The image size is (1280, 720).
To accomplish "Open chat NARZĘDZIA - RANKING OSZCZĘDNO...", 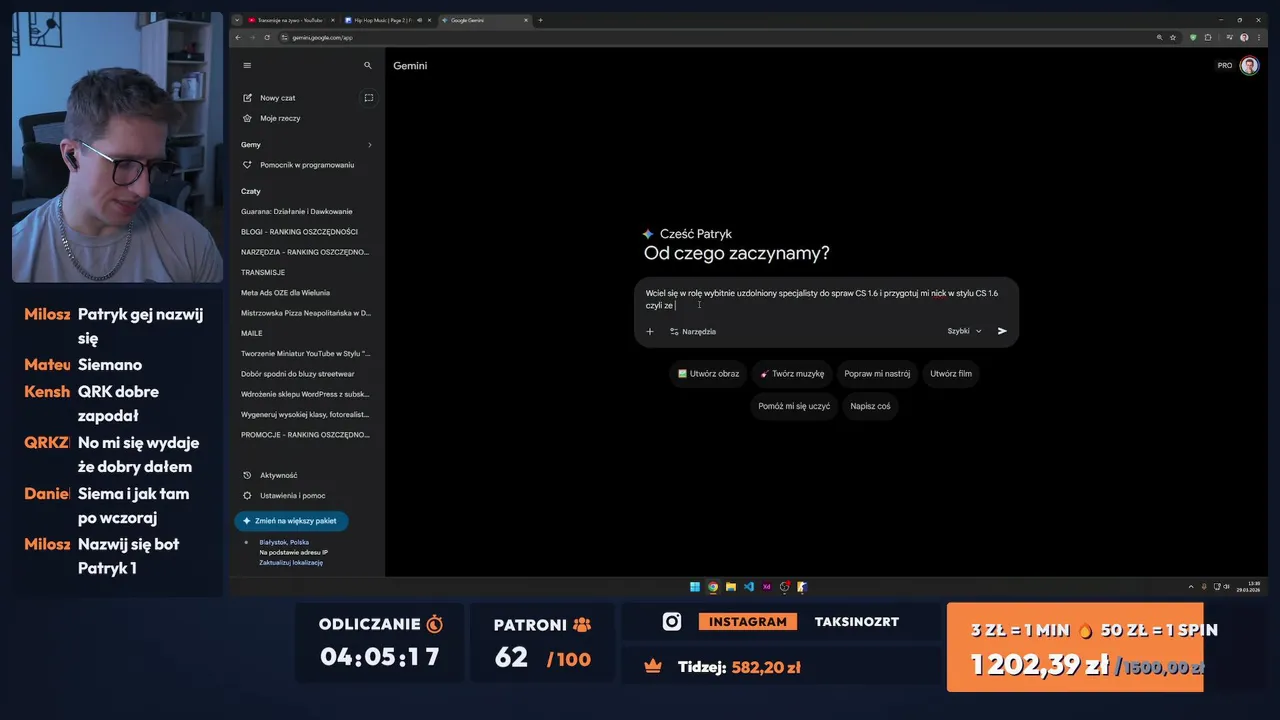I will pos(306,252).
